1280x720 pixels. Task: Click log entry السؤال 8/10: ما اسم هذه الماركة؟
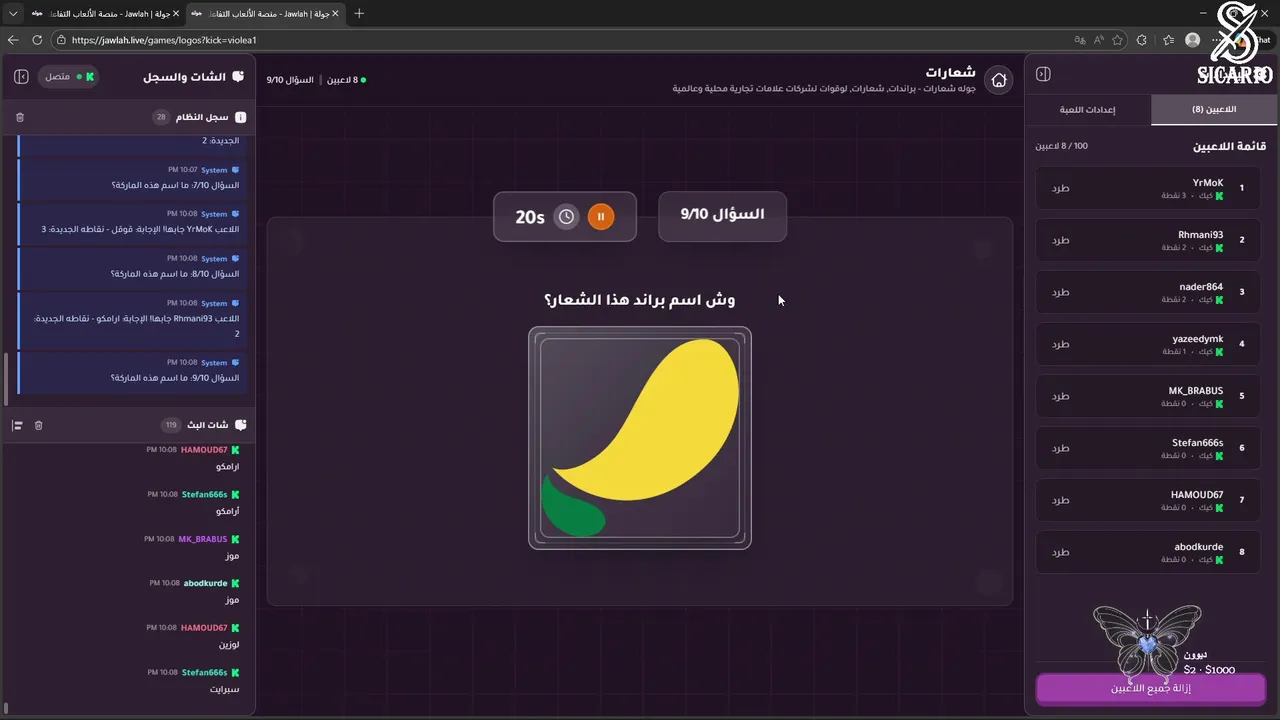click(x=133, y=266)
